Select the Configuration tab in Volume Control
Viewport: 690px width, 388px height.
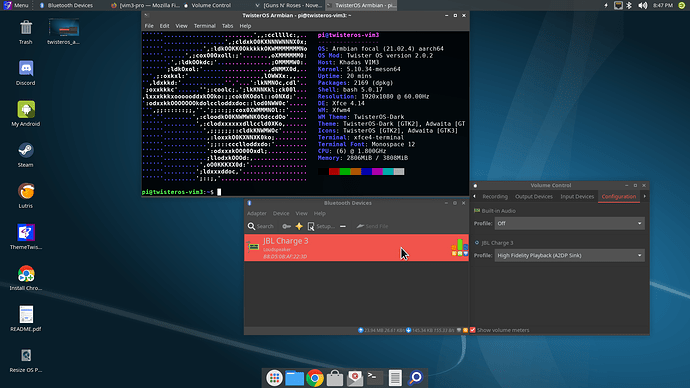click(619, 197)
